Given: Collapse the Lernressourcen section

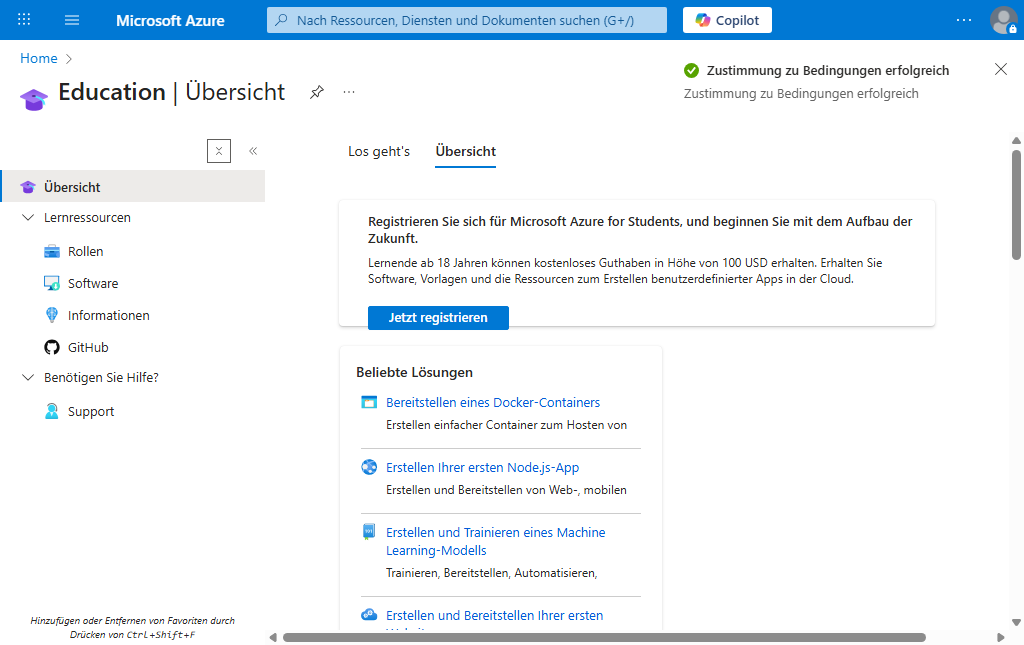Looking at the screenshot, I should coord(28,217).
